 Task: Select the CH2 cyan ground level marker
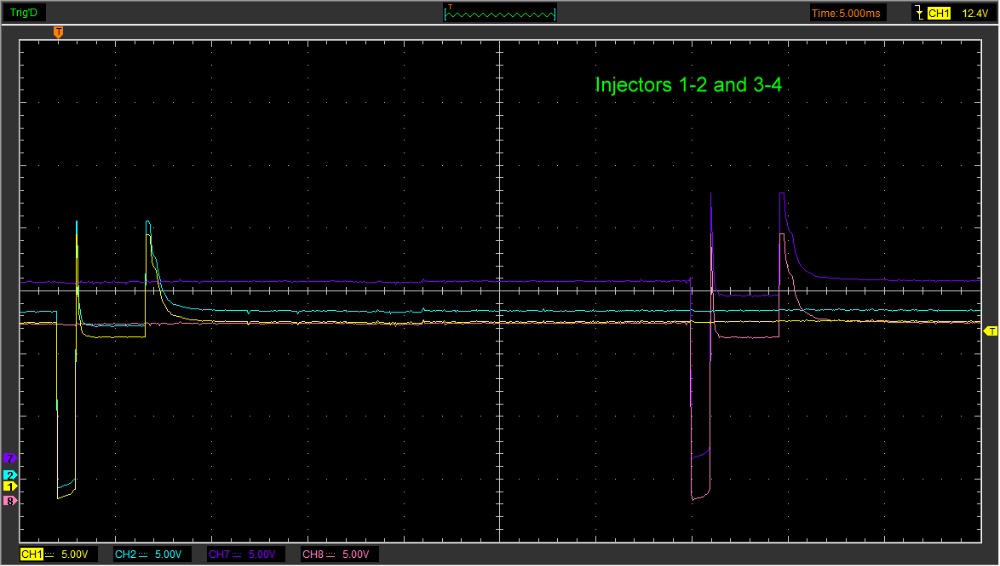(x=10, y=474)
